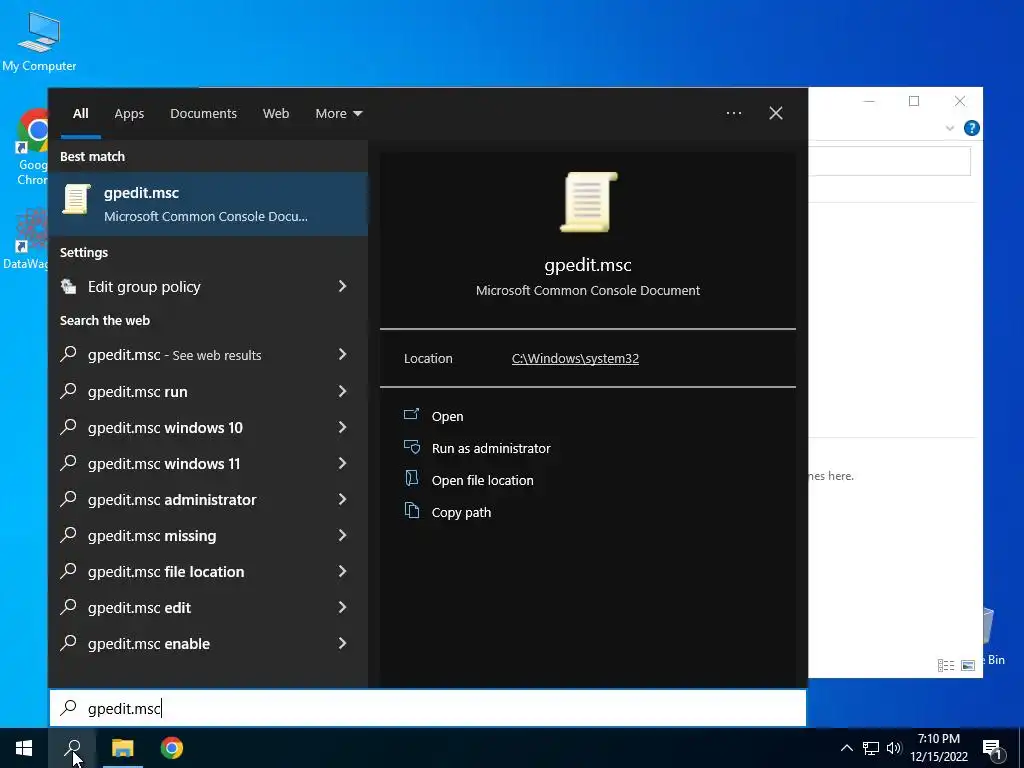Expand the Edit group policy arrow
The height and width of the screenshot is (768, 1024).
(343, 286)
